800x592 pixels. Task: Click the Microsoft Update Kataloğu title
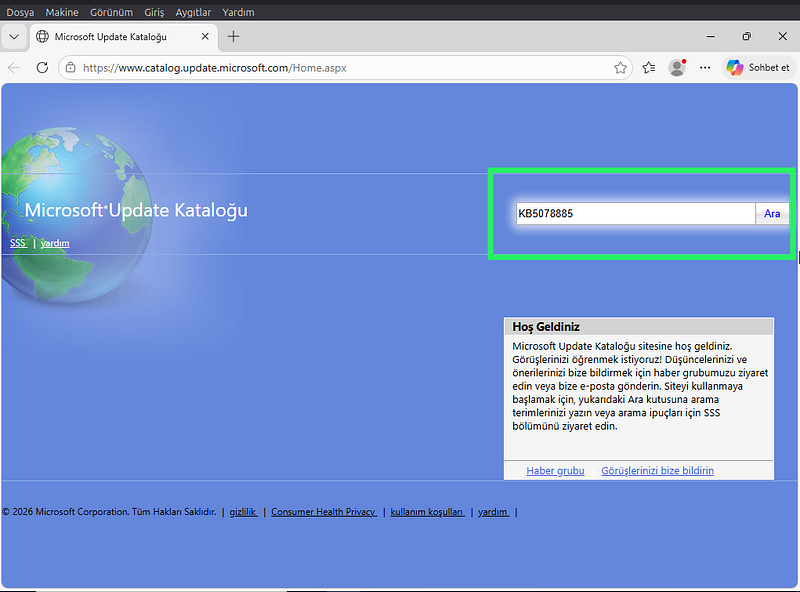136,210
